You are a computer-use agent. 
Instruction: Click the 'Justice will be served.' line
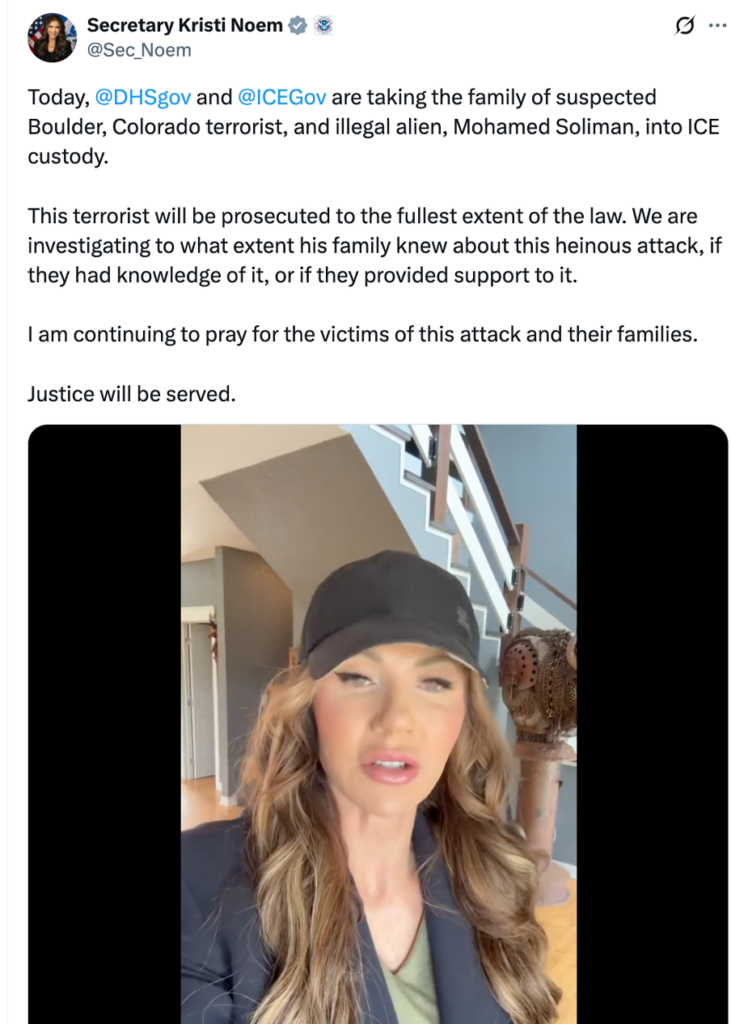pyautogui.click(x=131, y=394)
